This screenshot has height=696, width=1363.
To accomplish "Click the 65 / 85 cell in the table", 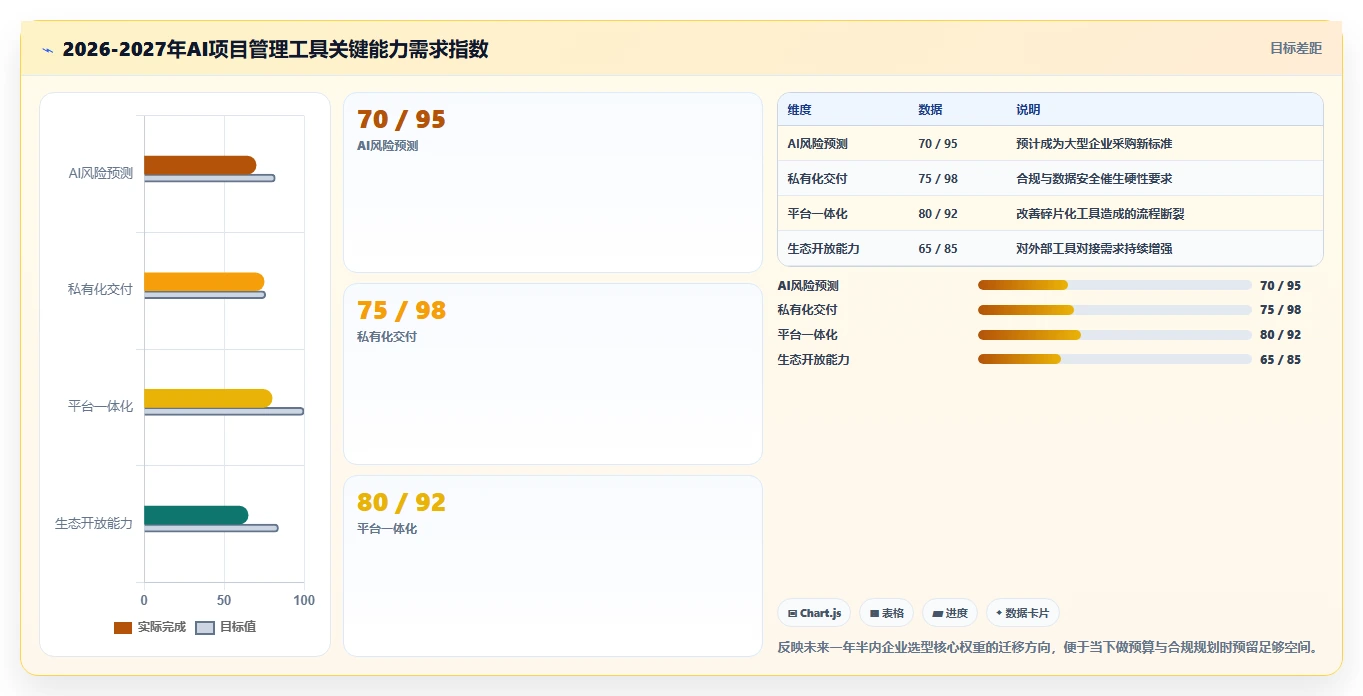I will 938,249.
